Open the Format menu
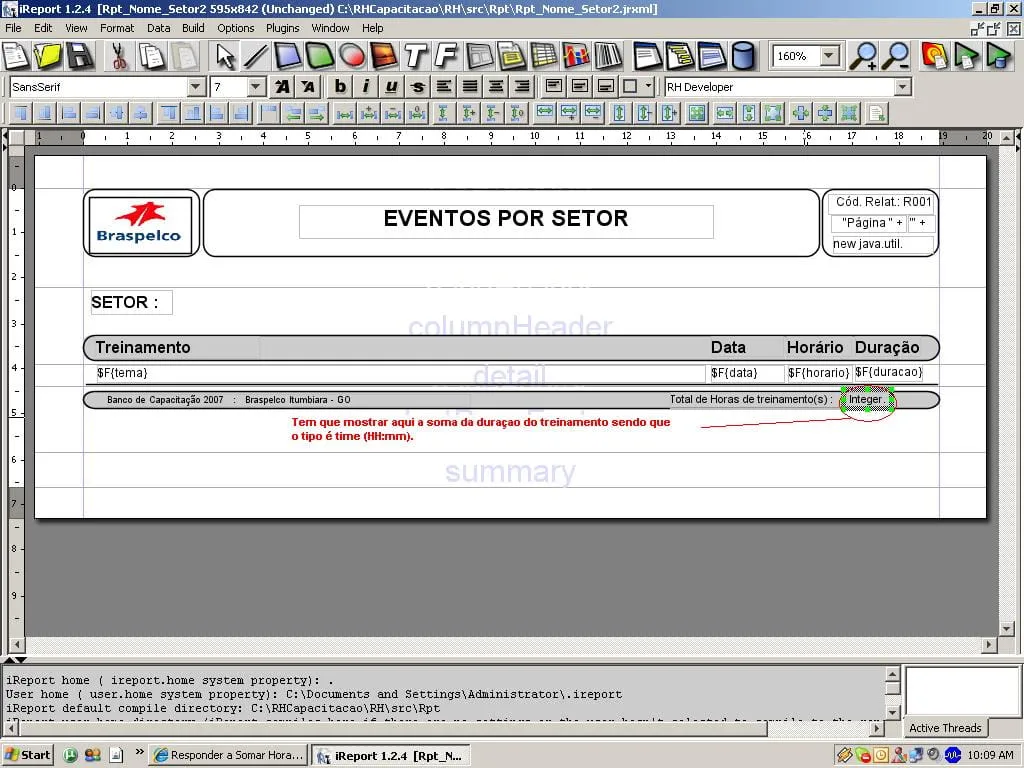Viewport: 1024px width, 768px height. 117,28
